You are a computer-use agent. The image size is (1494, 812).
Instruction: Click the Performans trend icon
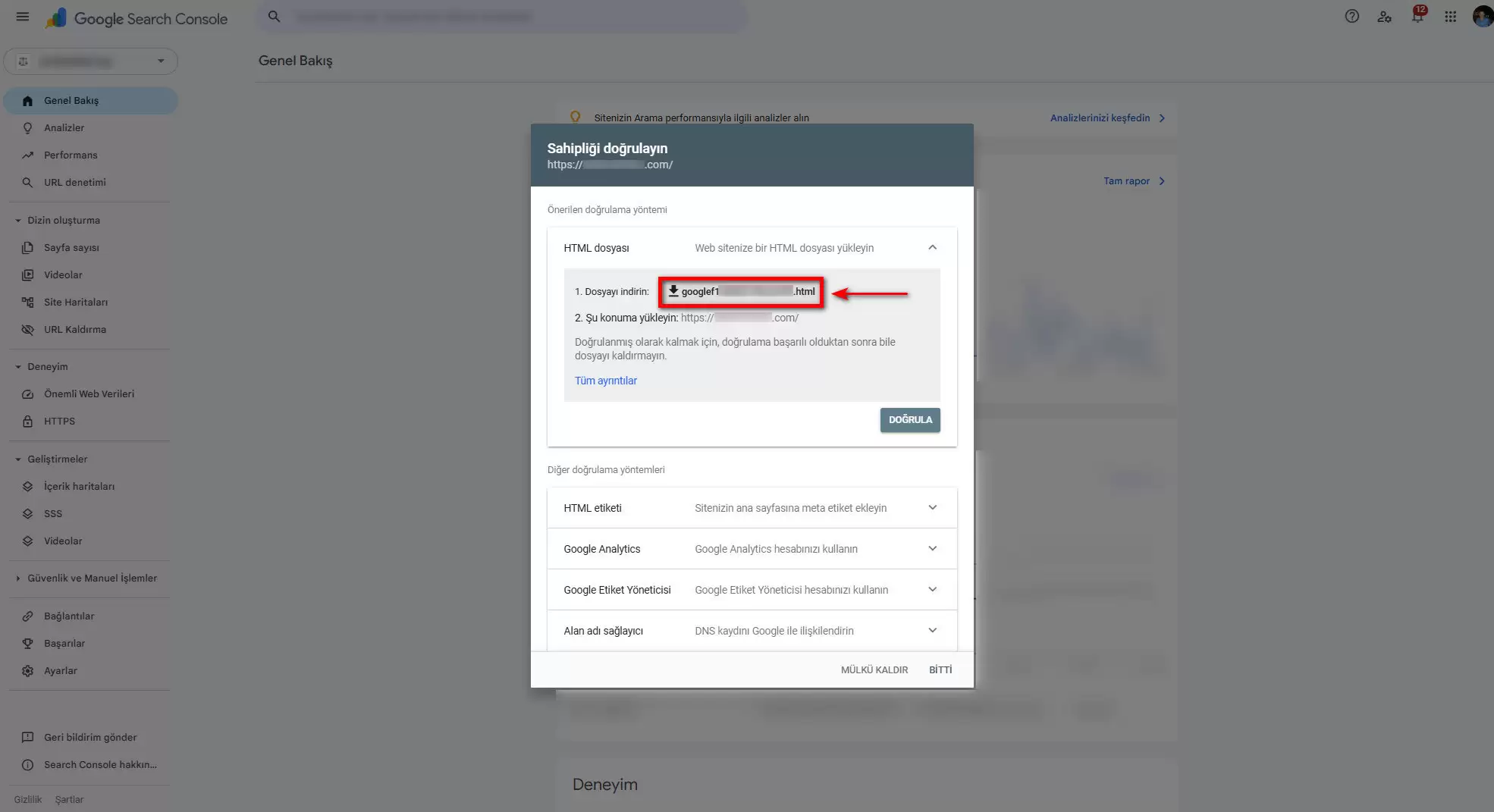[28, 155]
